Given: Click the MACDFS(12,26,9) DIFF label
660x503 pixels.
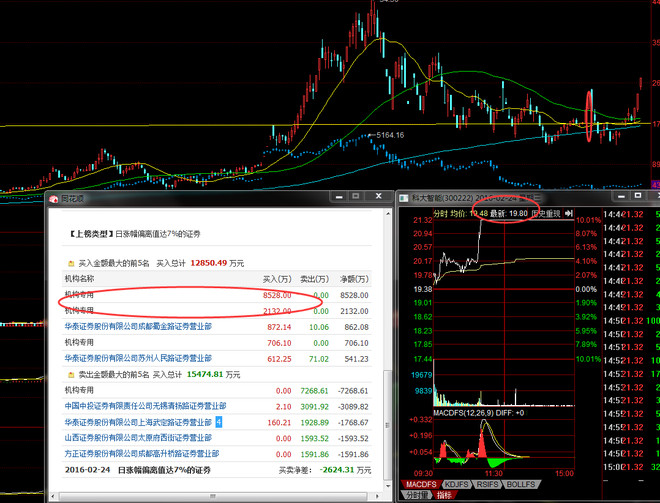Looking at the screenshot, I should [479, 413].
